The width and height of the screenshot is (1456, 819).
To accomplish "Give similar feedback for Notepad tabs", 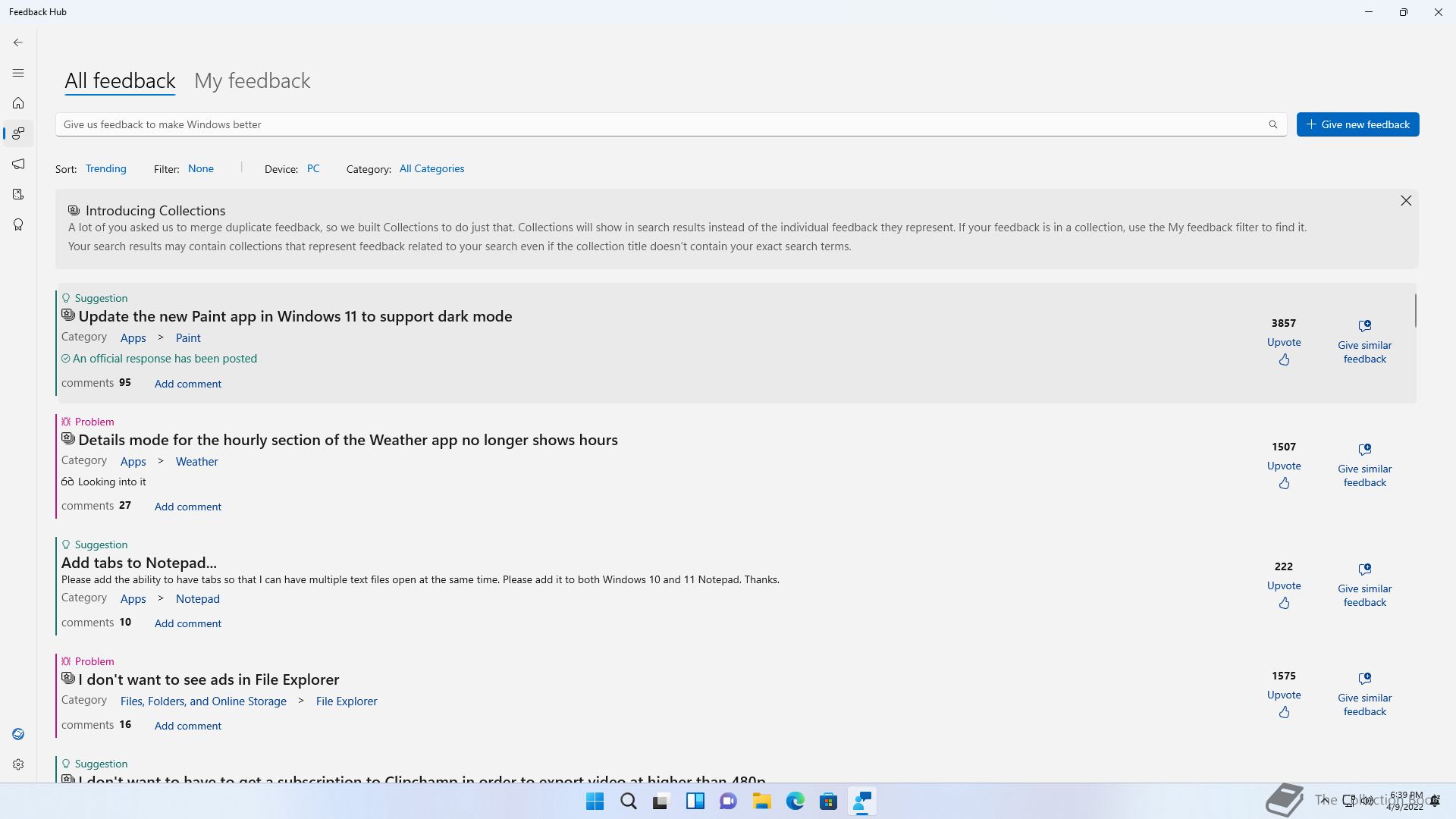I will tap(1365, 585).
